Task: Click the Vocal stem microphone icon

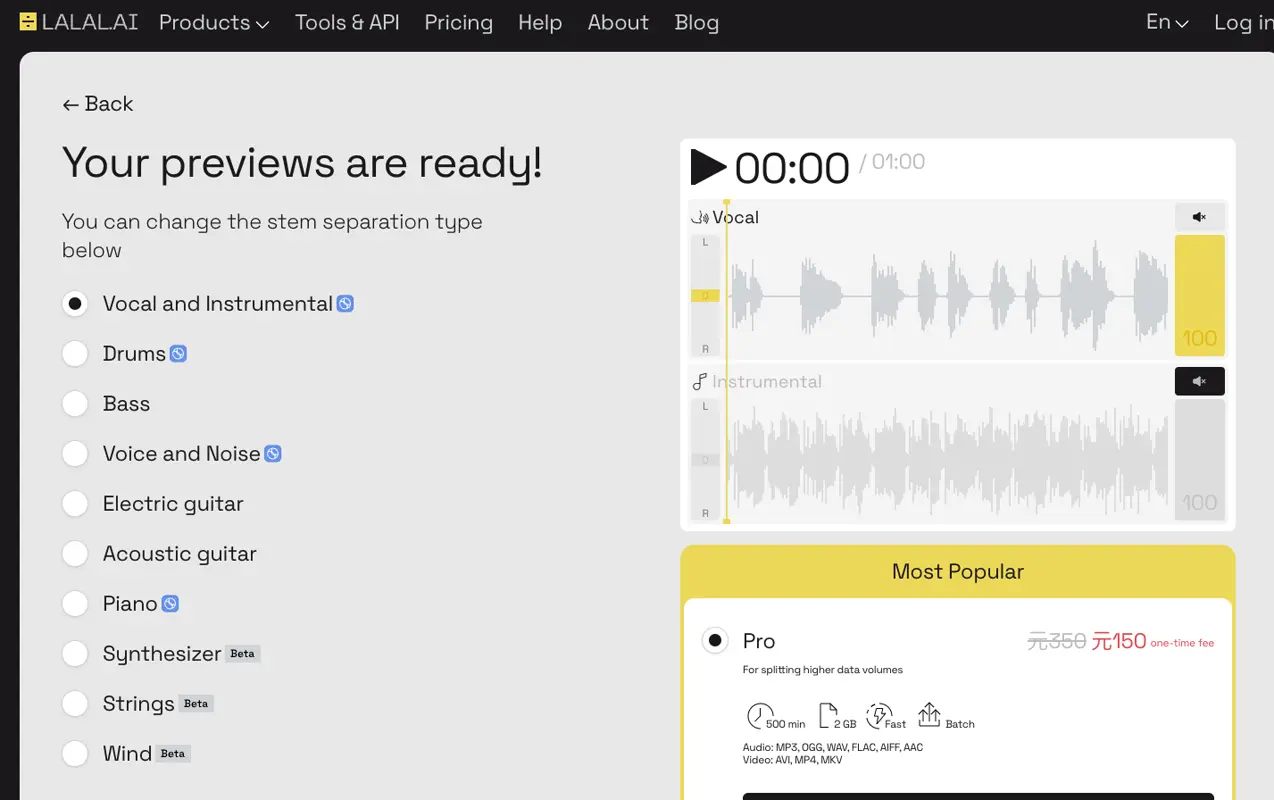Action: (700, 217)
